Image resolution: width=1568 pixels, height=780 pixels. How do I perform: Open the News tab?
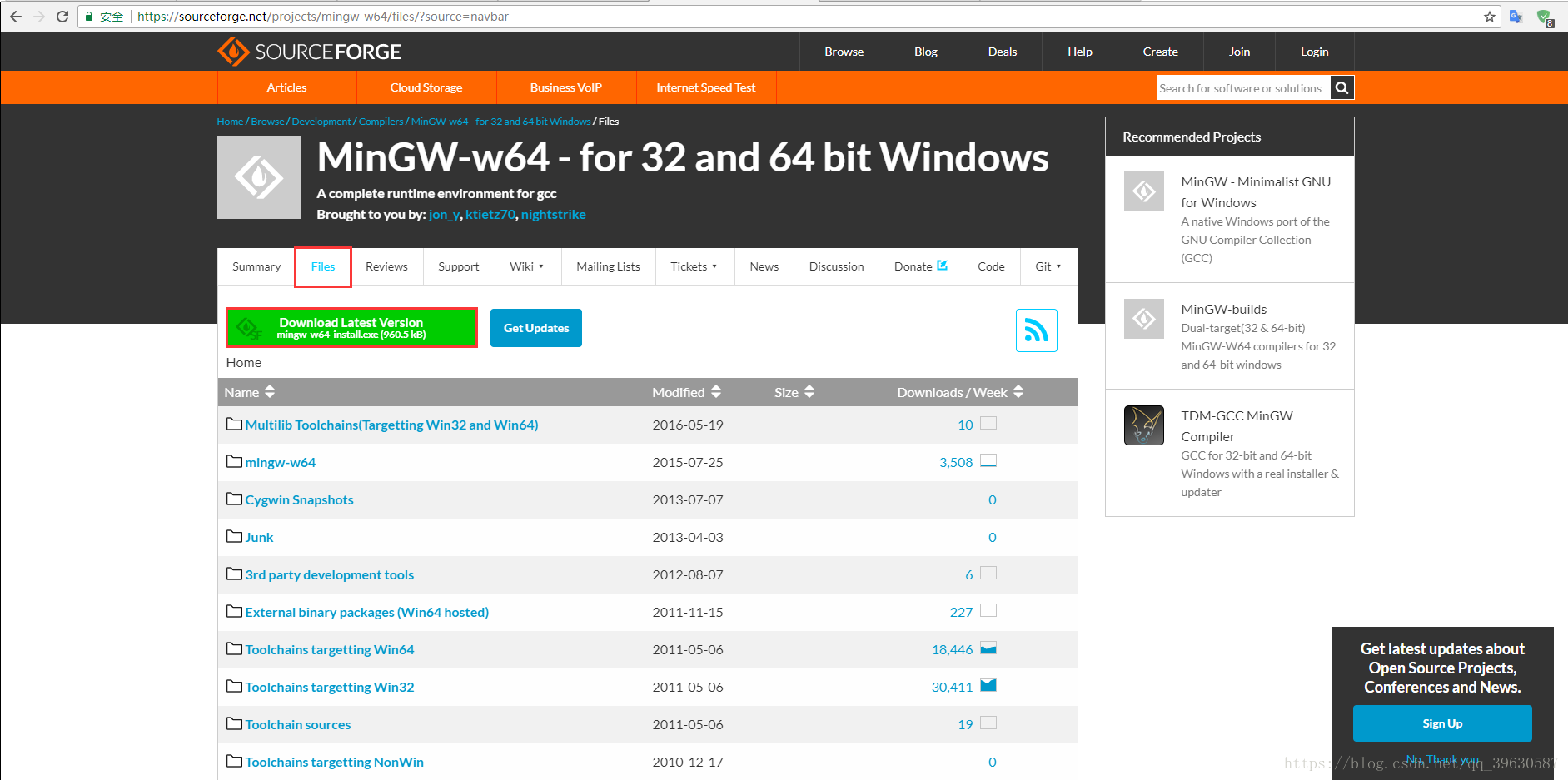[x=764, y=266]
